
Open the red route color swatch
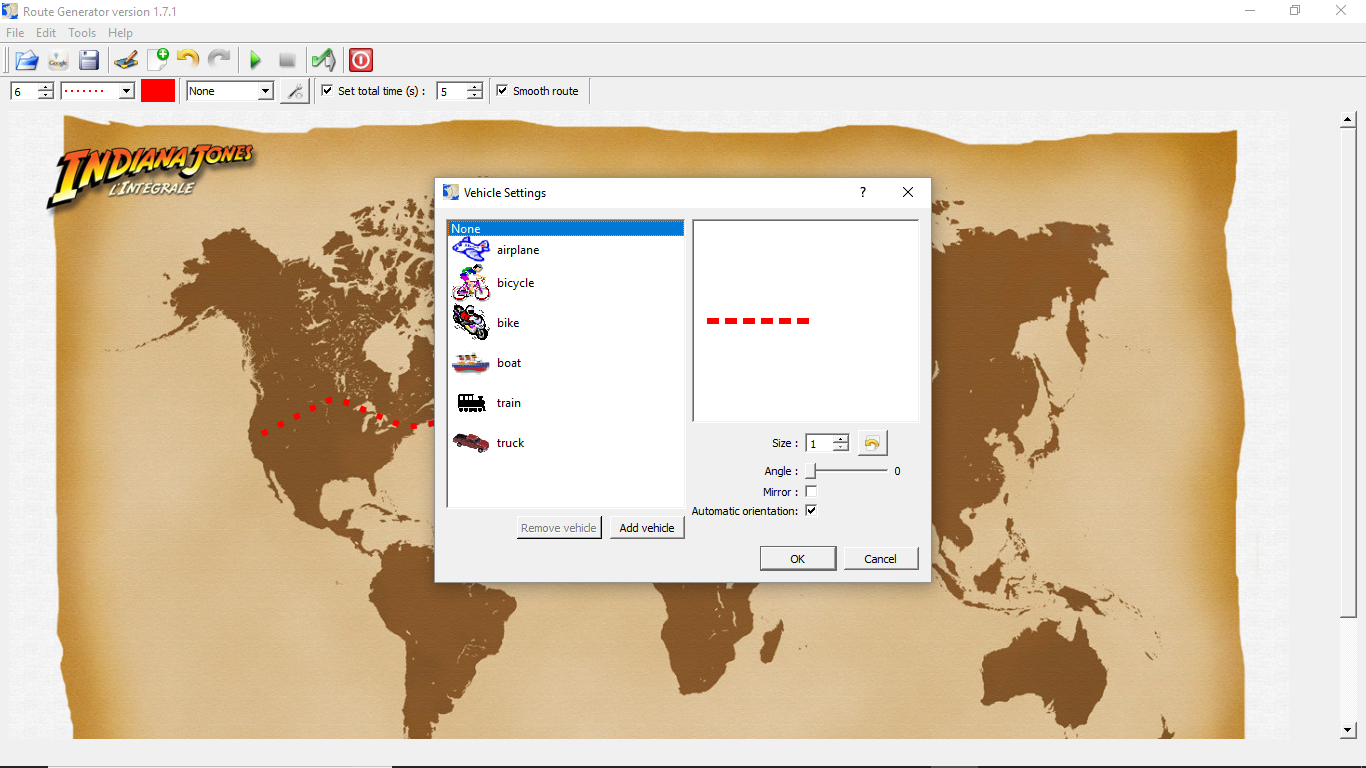coord(158,91)
